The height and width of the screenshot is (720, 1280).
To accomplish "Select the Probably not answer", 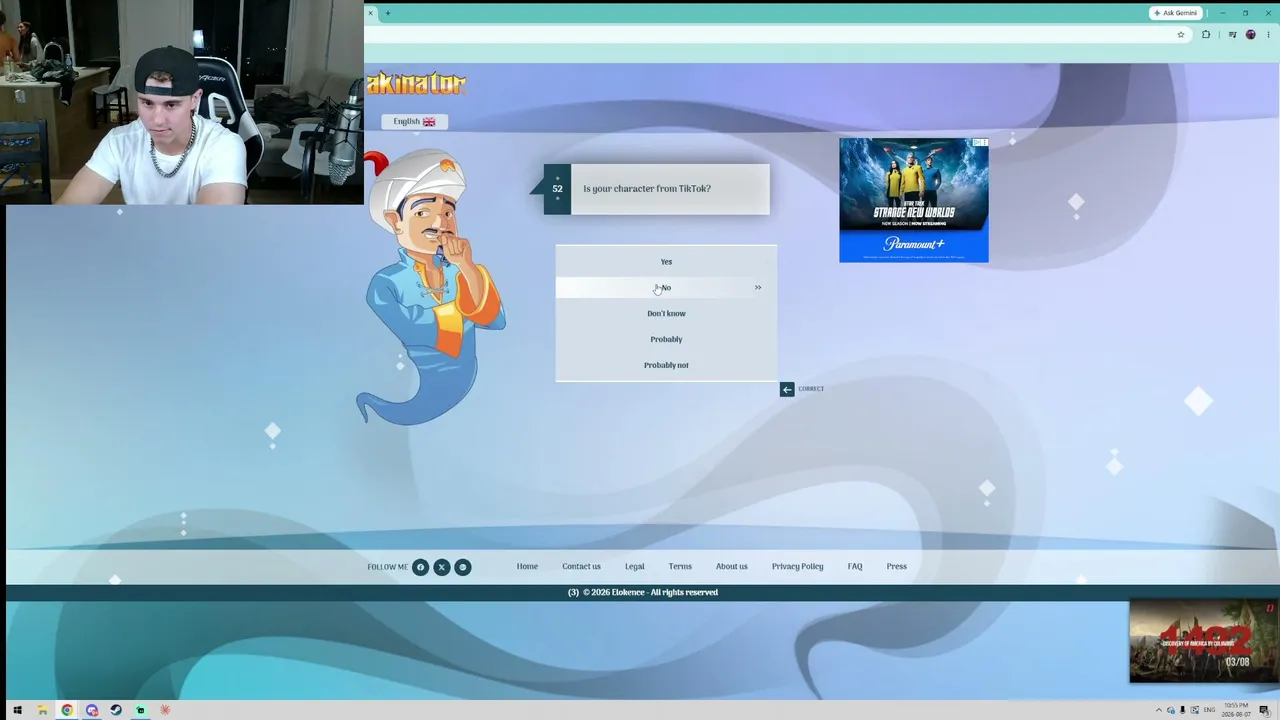I will [666, 365].
